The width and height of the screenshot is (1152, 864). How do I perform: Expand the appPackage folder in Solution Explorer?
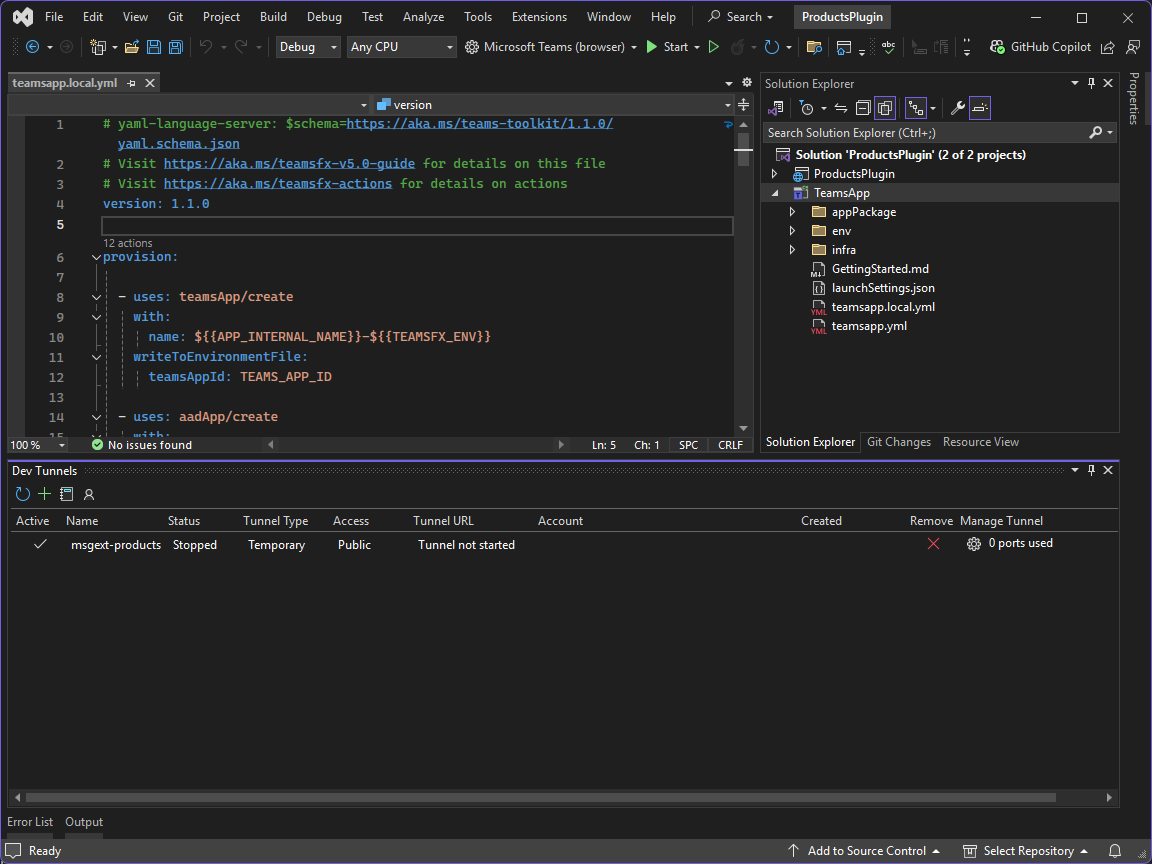tap(793, 212)
